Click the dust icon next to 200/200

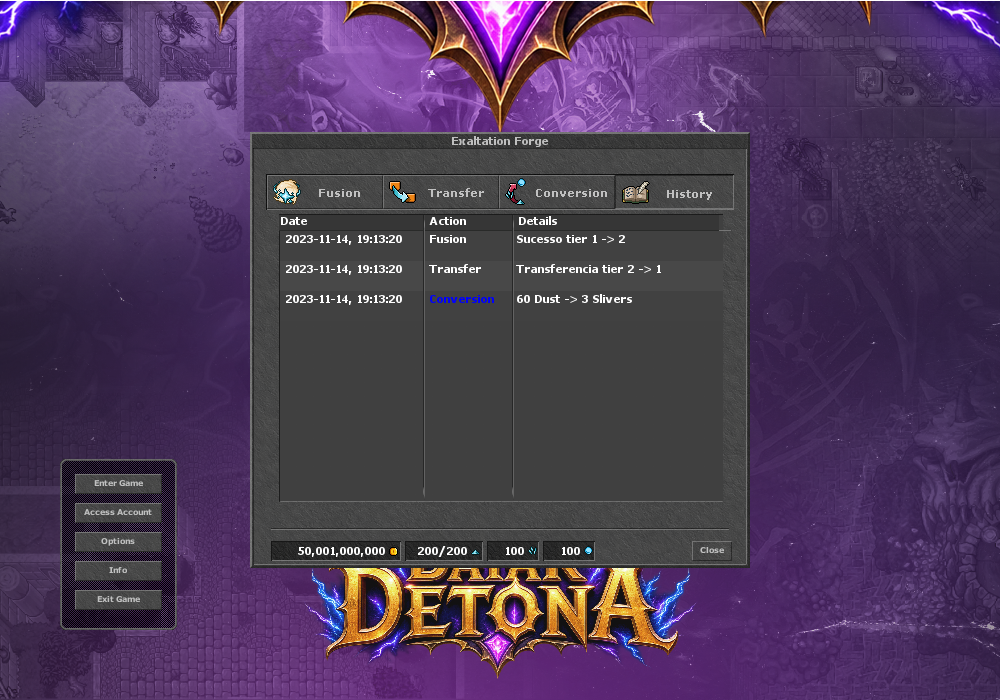pos(474,552)
